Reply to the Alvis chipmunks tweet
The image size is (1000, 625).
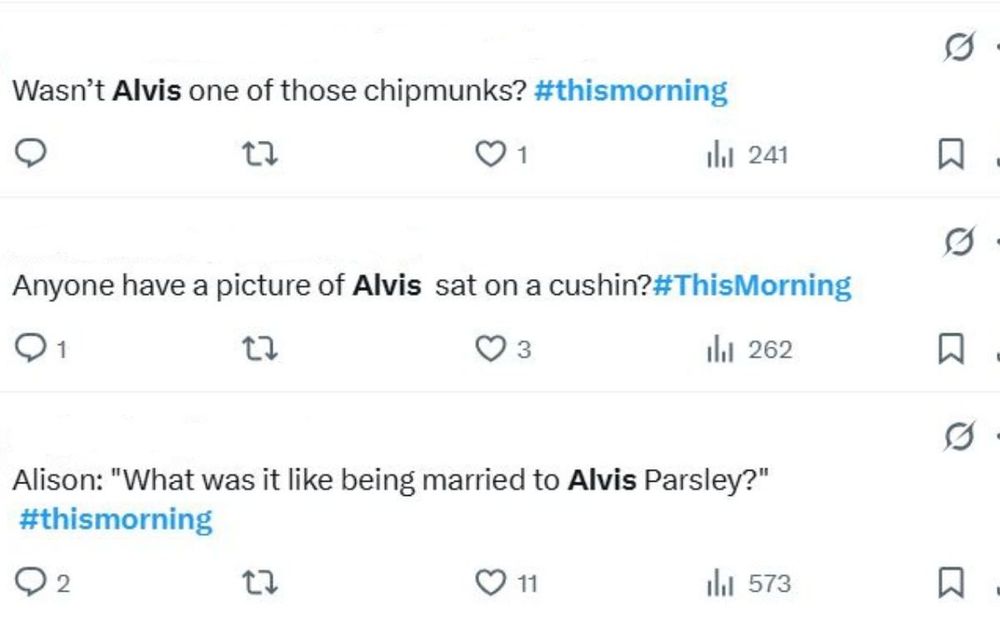[x=33, y=154]
